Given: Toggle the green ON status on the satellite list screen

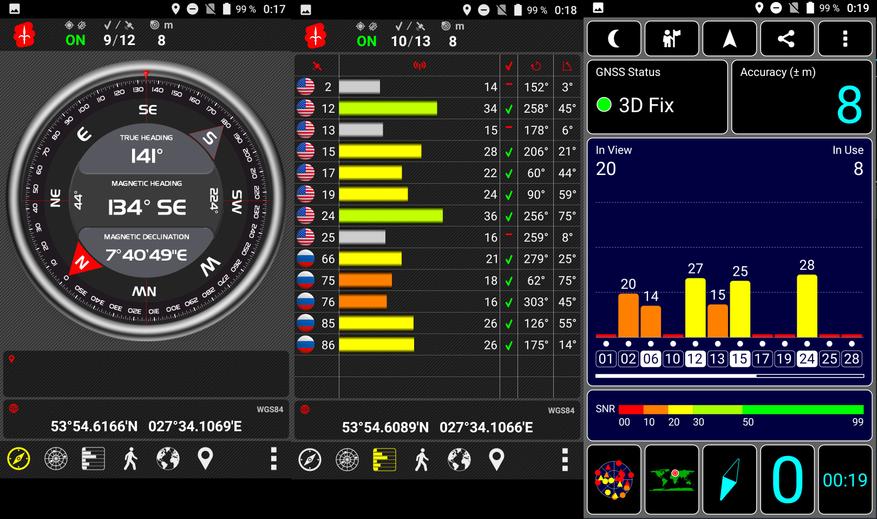Looking at the screenshot, I should coord(367,40).
